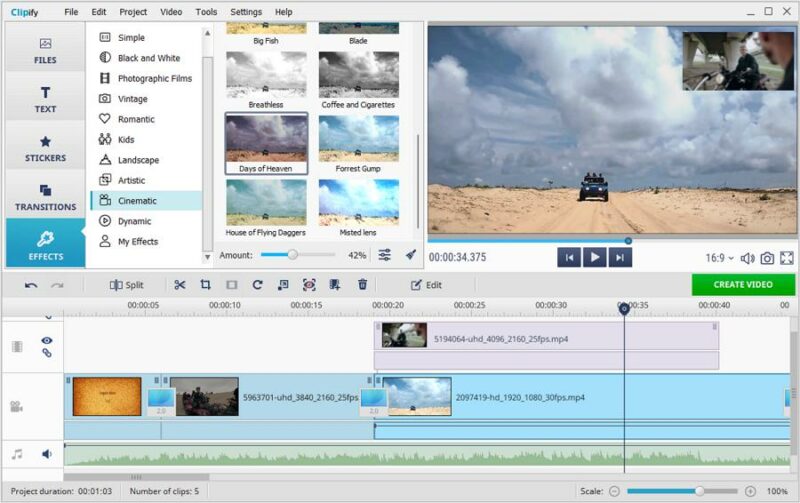Click the add video overlay icon
The image size is (800, 503).
point(335,285)
